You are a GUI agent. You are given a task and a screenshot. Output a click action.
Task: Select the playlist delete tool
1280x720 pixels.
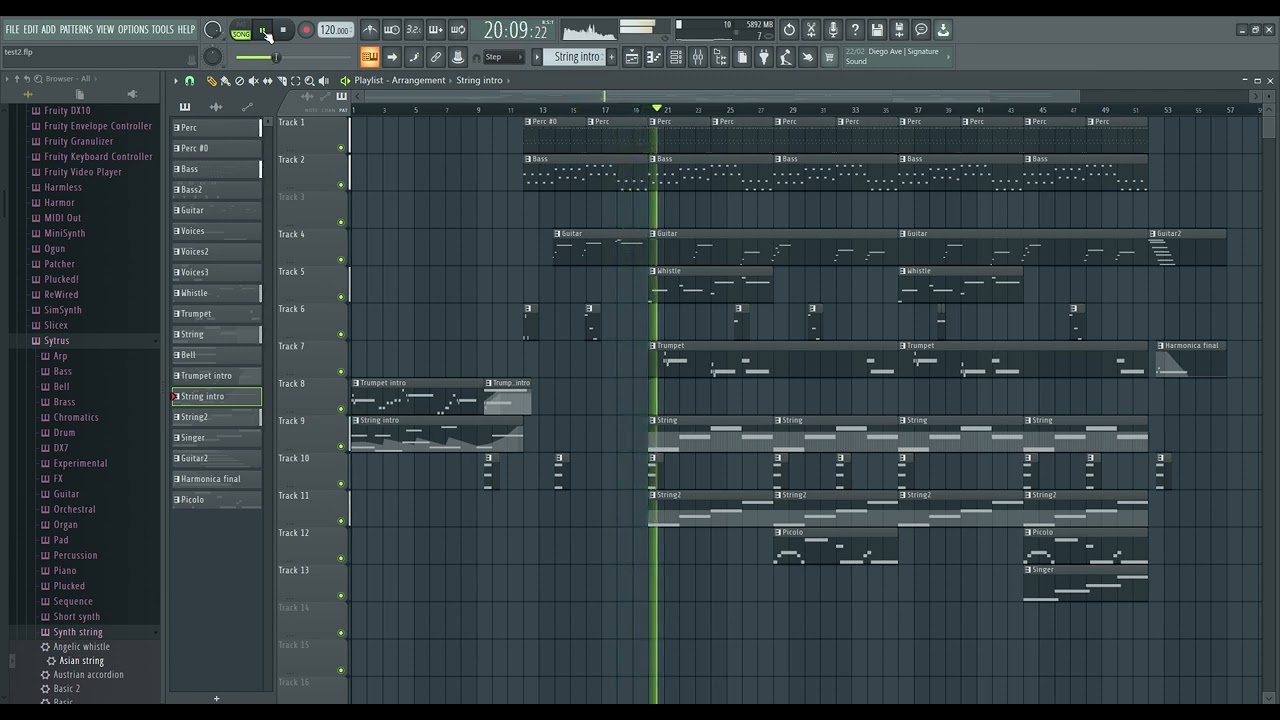239,81
